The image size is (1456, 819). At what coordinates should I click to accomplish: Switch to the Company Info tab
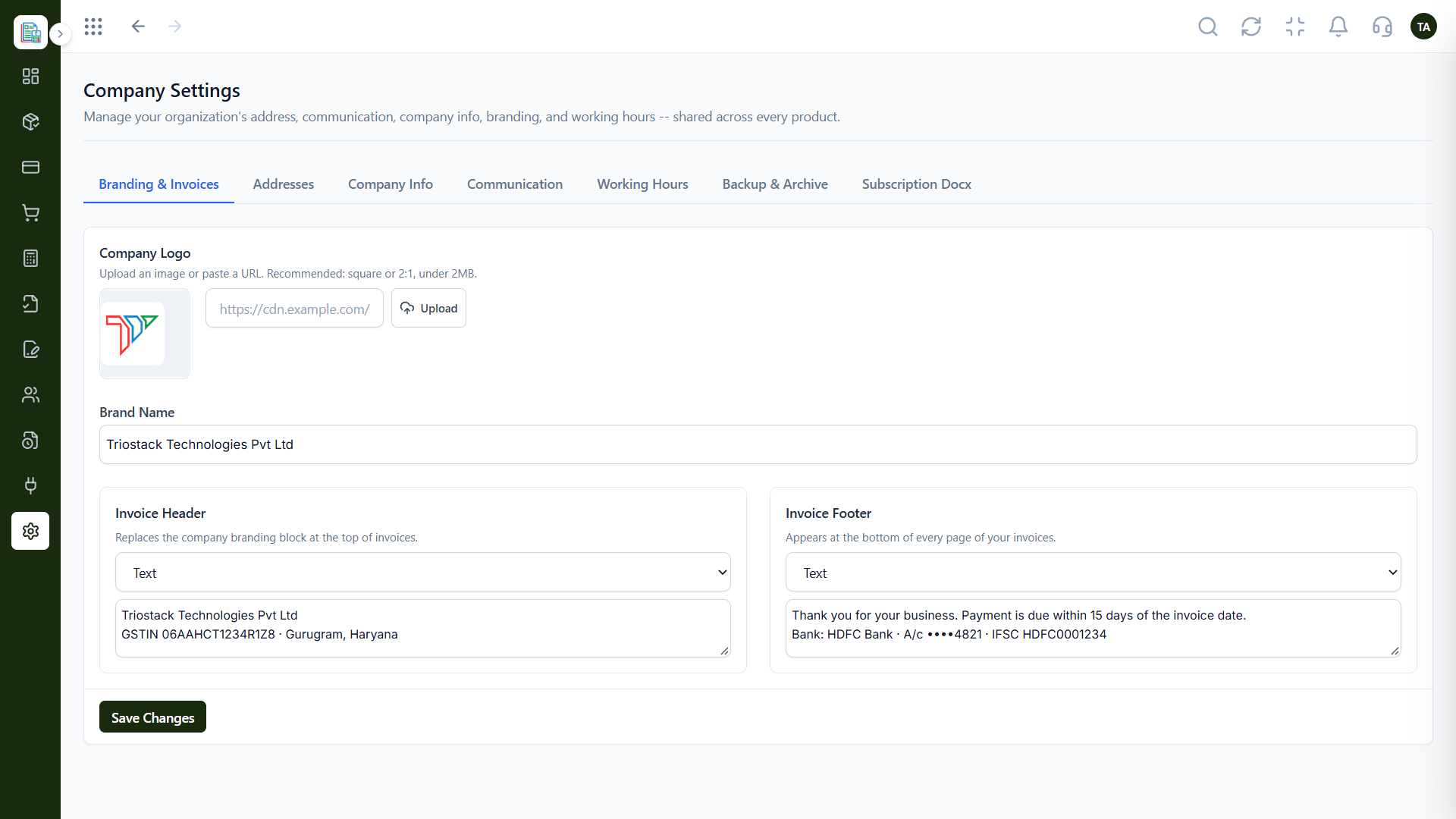point(391,184)
